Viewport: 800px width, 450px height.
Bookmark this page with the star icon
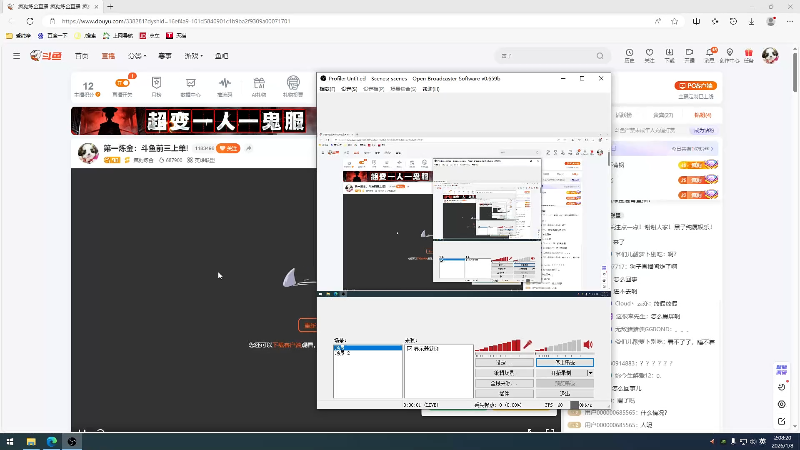(x=674, y=21)
